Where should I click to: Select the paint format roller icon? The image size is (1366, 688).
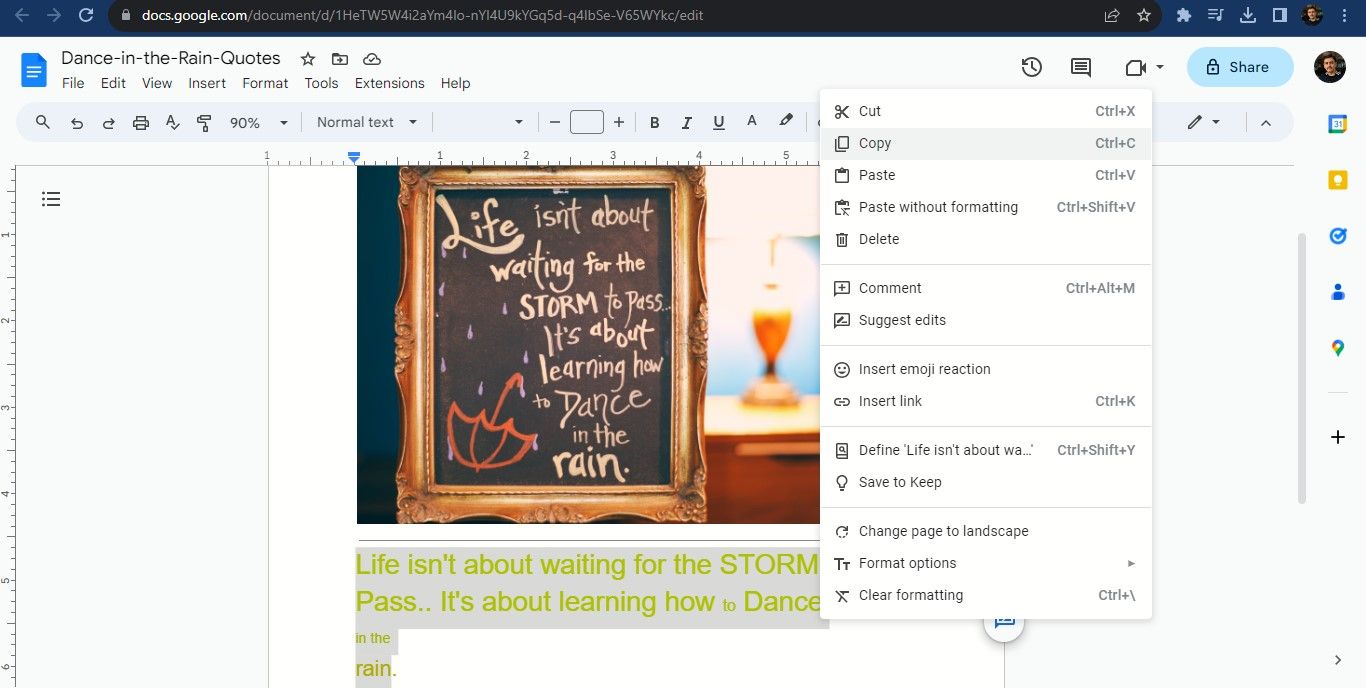point(205,122)
